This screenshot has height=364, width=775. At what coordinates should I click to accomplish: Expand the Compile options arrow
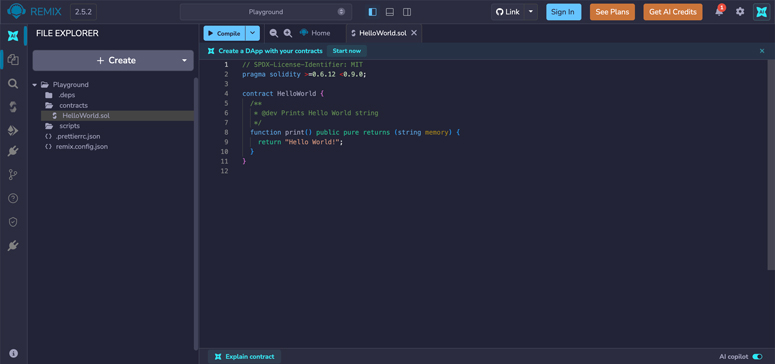tap(253, 33)
